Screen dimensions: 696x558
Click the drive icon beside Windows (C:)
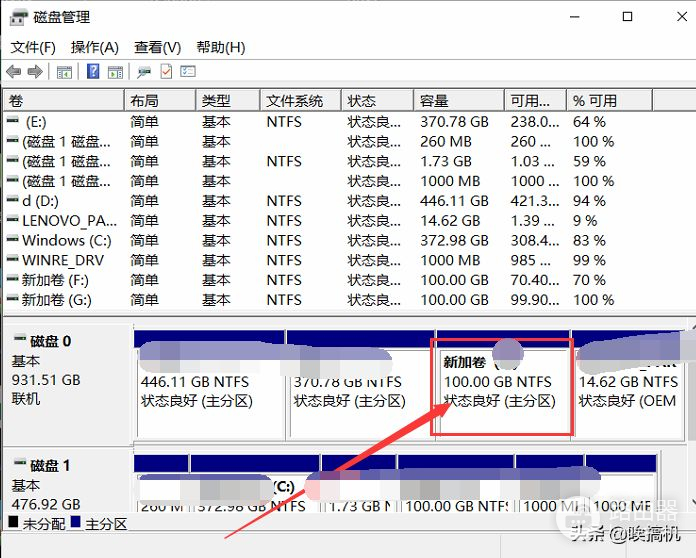click(x=13, y=239)
